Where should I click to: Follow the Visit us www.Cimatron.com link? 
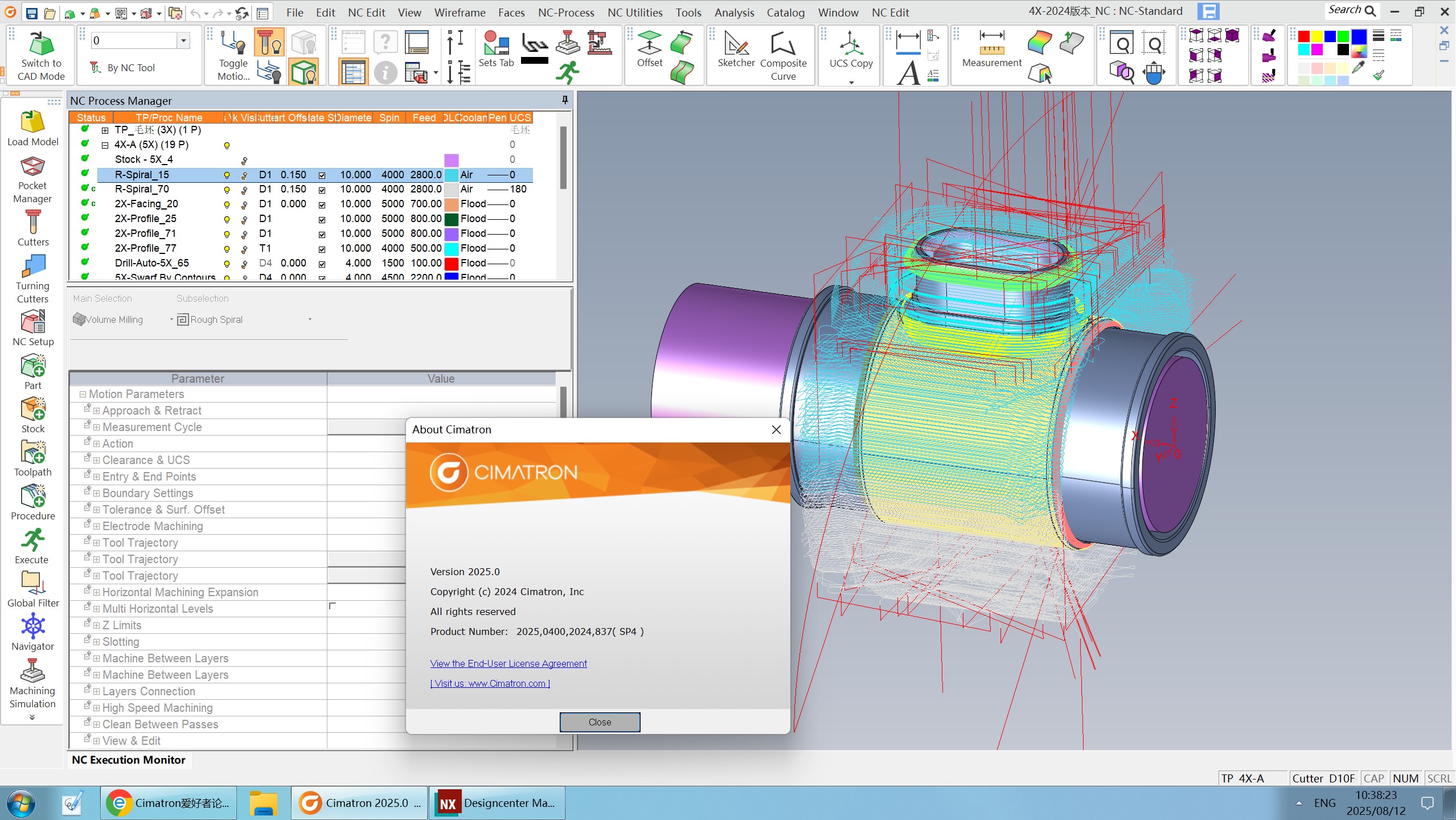[490, 683]
